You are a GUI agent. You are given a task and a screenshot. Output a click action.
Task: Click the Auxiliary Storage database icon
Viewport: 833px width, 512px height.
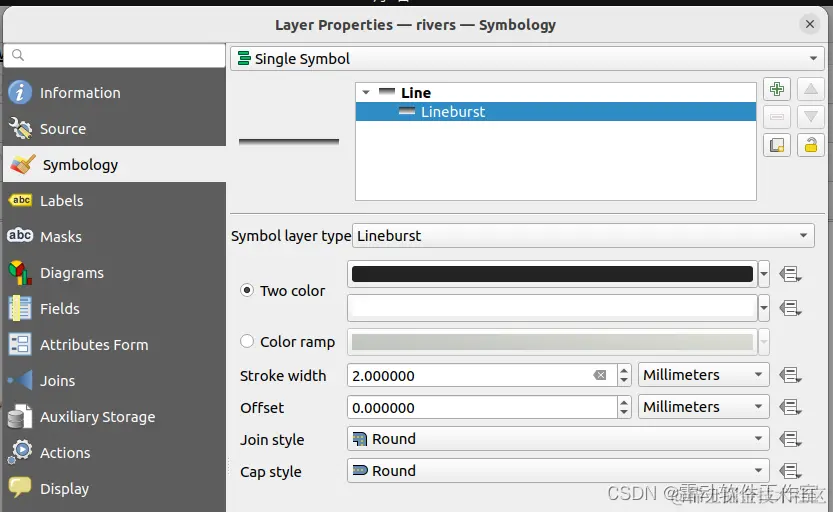click(20, 416)
